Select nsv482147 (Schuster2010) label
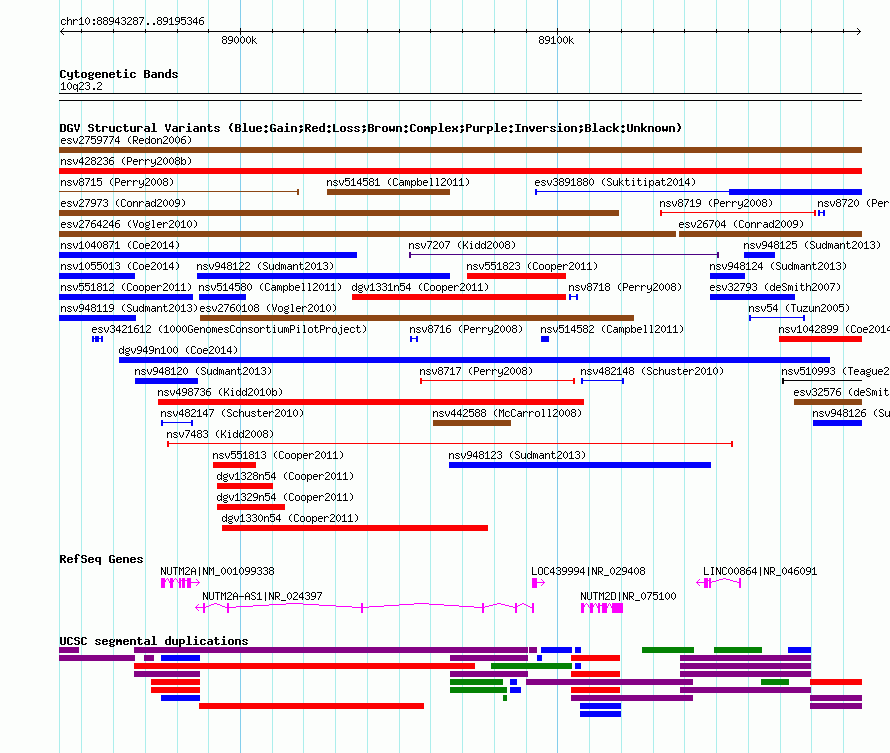The width and height of the screenshot is (890, 753). pos(232,413)
